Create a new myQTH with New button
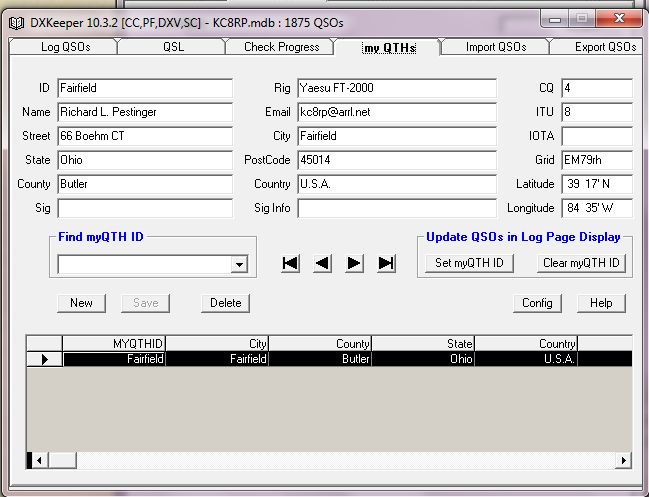The width and height of the screenshot is (649, 497). coord(81,303)
